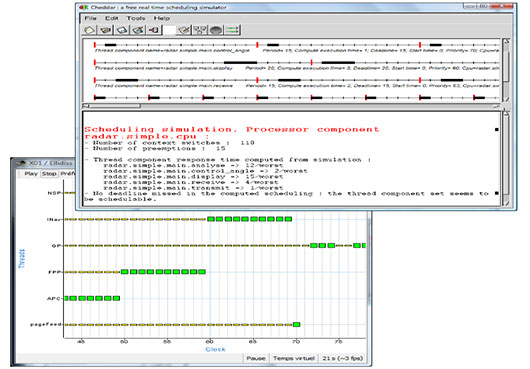Image resolution: width=530 pixels, height=369 pixels.
Task: Open the Edit menu
Action: 112,18
